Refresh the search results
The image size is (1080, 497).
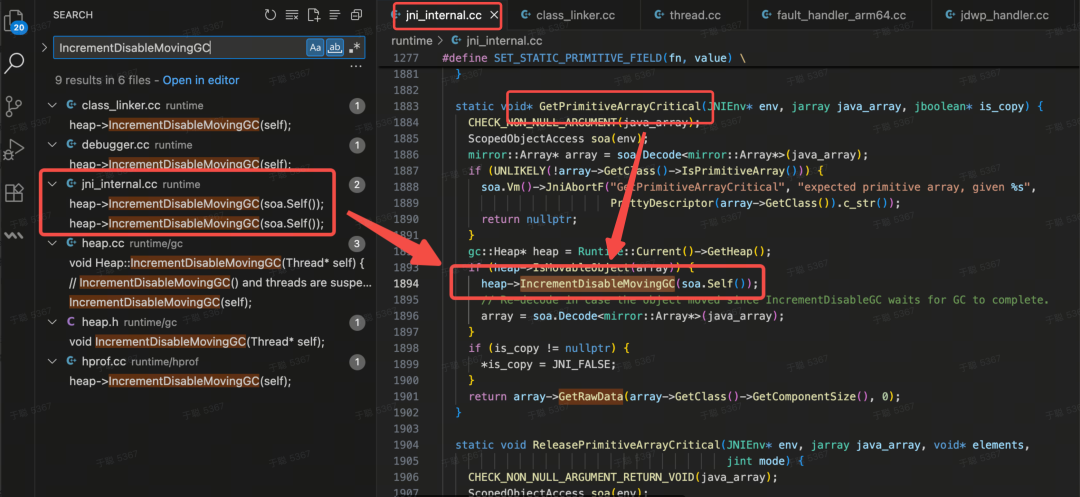(270, 15)
